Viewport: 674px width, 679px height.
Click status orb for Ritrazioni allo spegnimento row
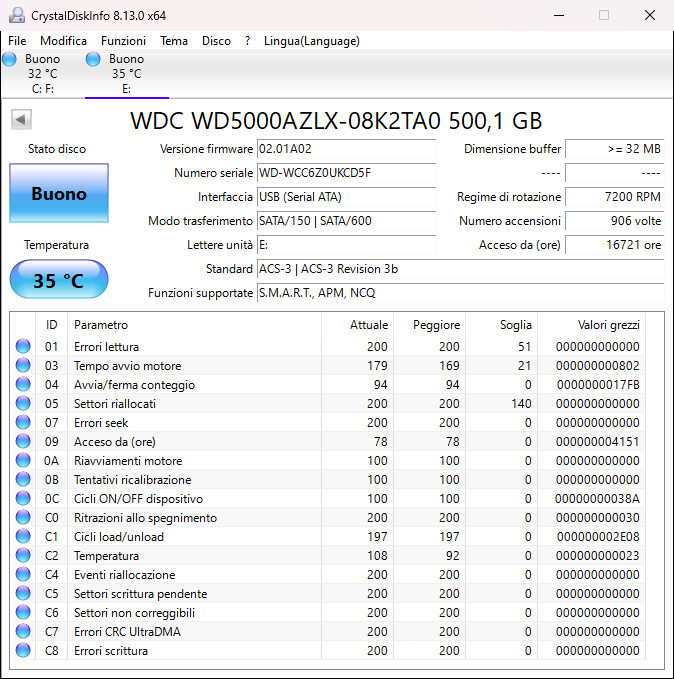tap(23, 518)
